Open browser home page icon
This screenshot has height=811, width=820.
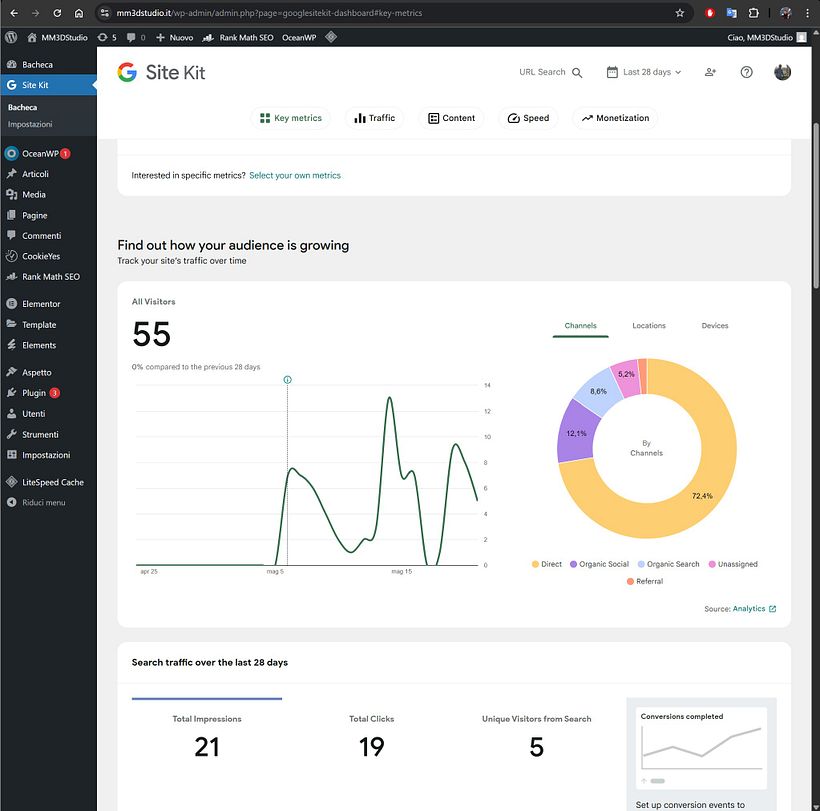(x=78, y=13)
